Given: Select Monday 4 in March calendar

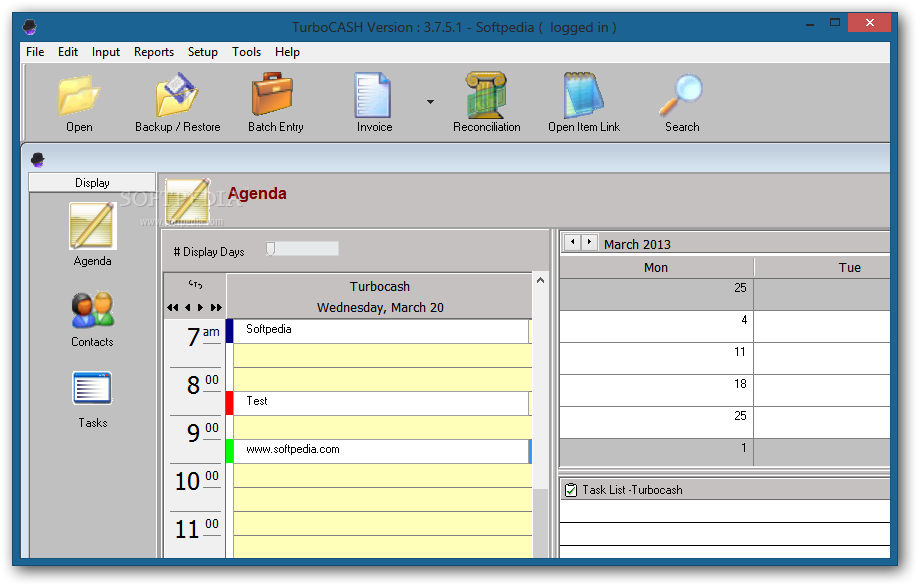Looking at the screenshot, I should pos(656,326).
